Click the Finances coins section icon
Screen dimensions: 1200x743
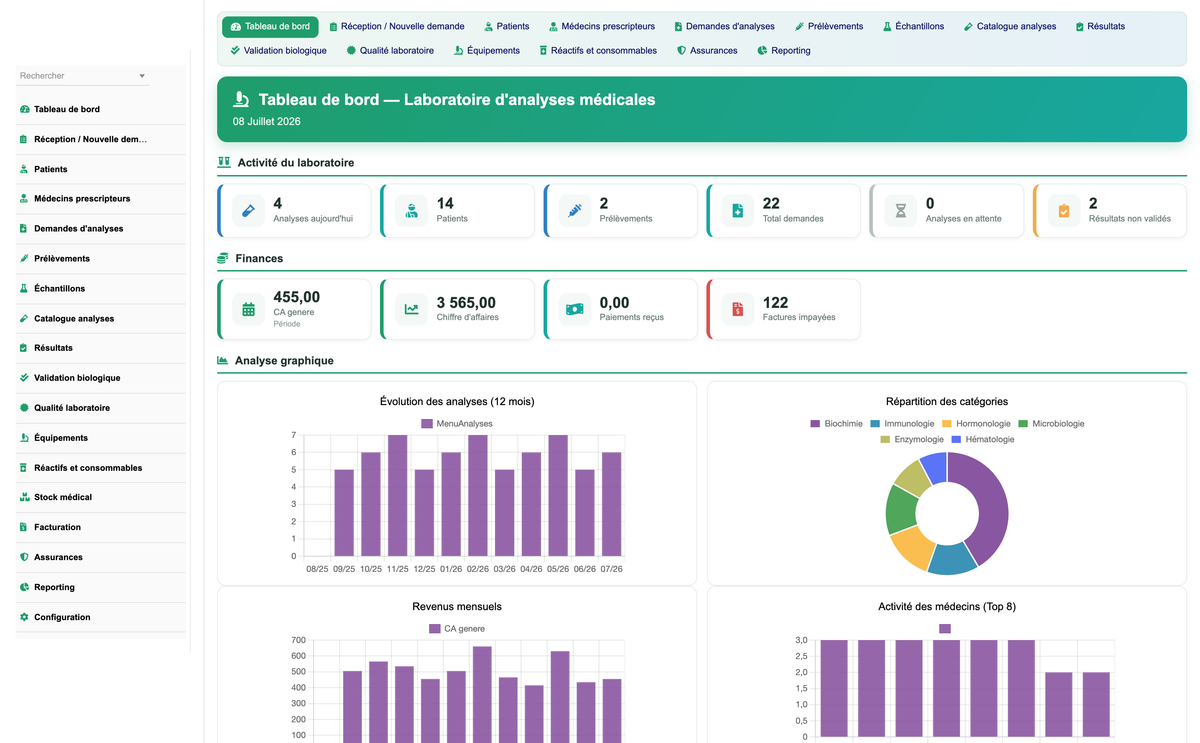point(223,258)
